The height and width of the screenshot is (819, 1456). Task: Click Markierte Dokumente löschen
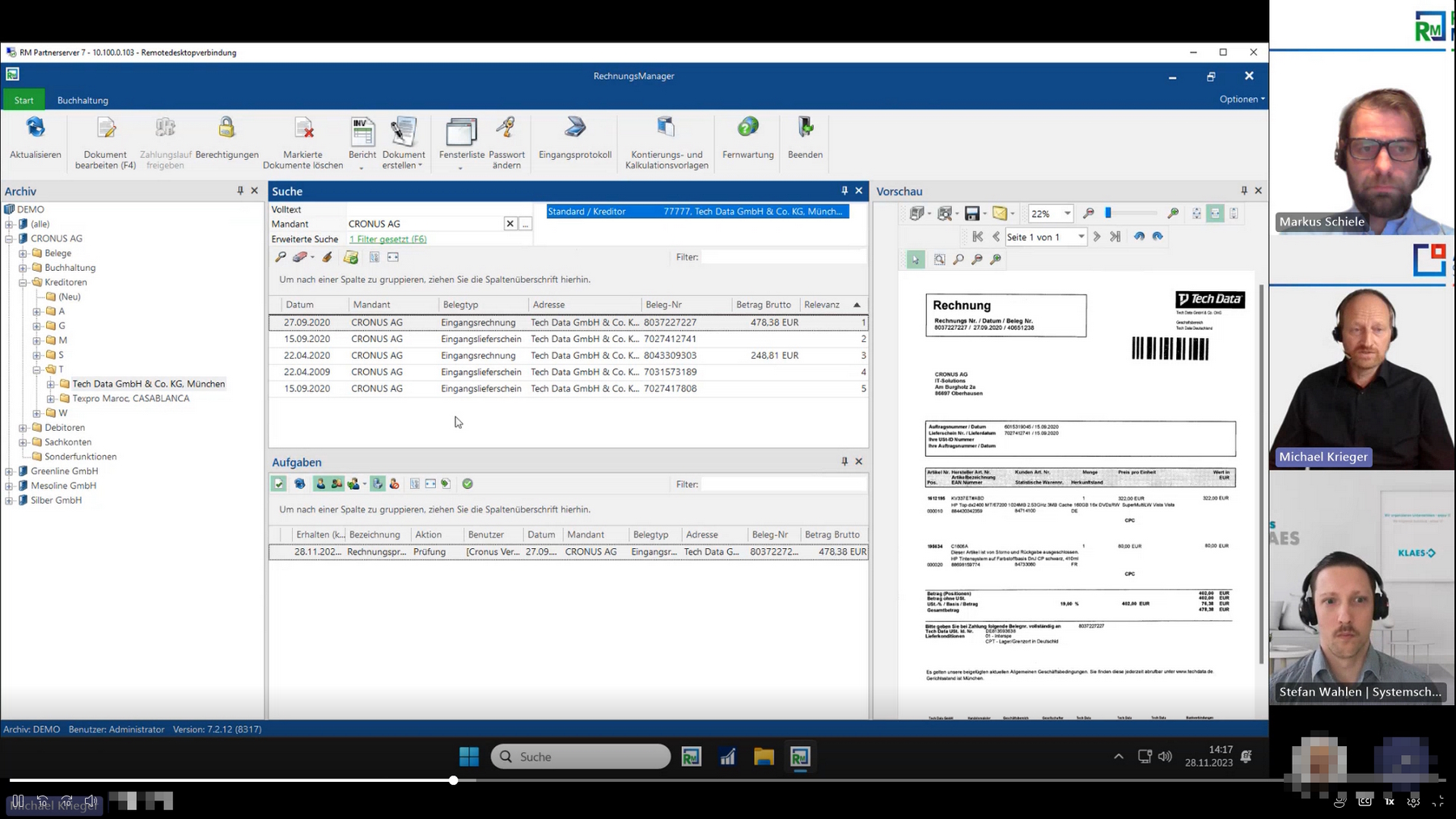coord(303,142)
